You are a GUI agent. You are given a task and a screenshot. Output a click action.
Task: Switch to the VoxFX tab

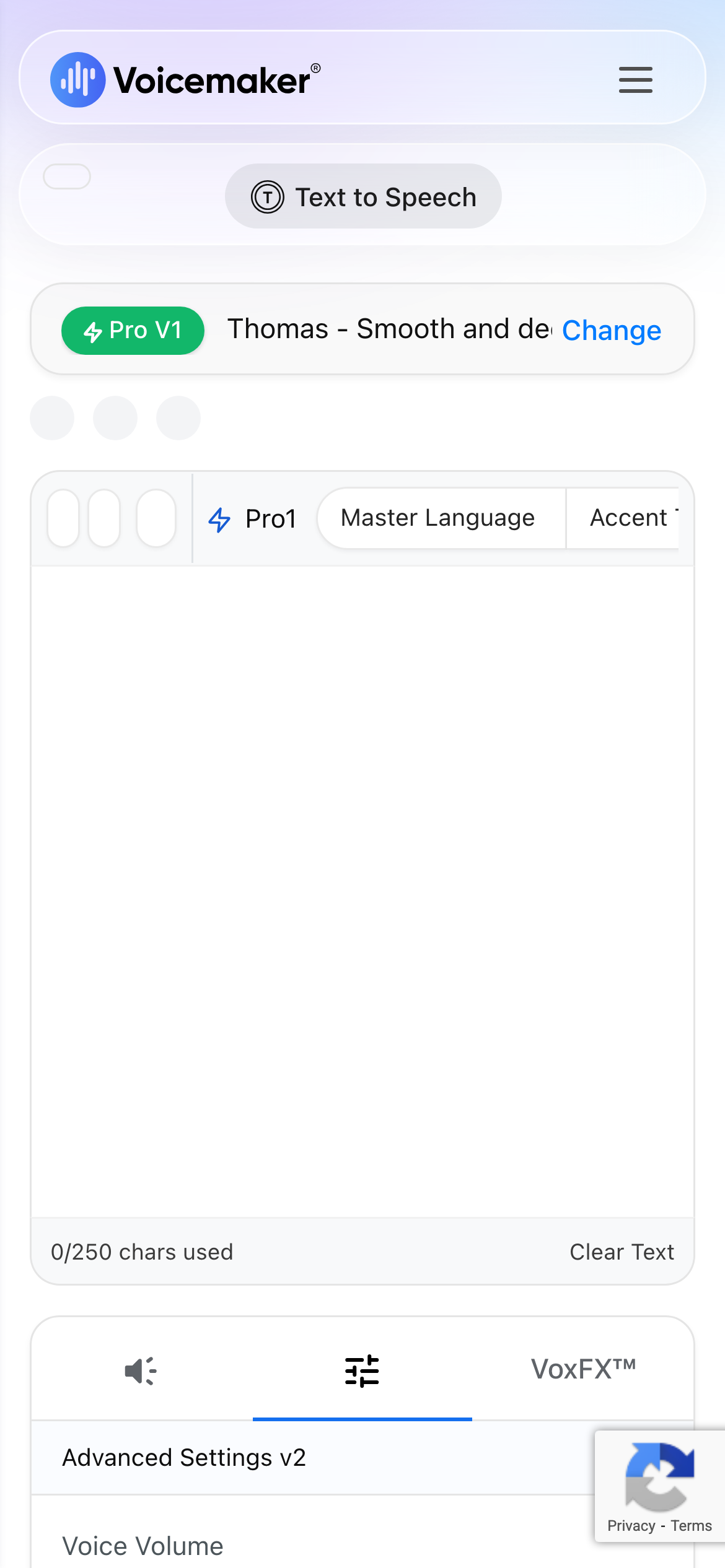coord(583,1369)
